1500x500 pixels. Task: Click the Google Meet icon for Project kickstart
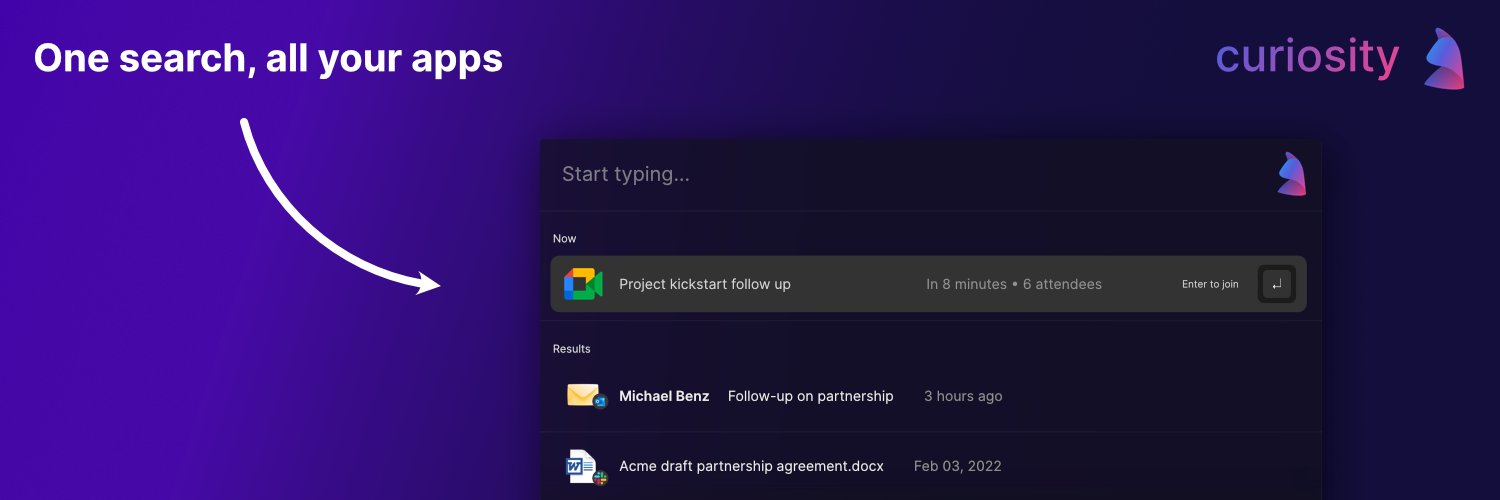583,284
